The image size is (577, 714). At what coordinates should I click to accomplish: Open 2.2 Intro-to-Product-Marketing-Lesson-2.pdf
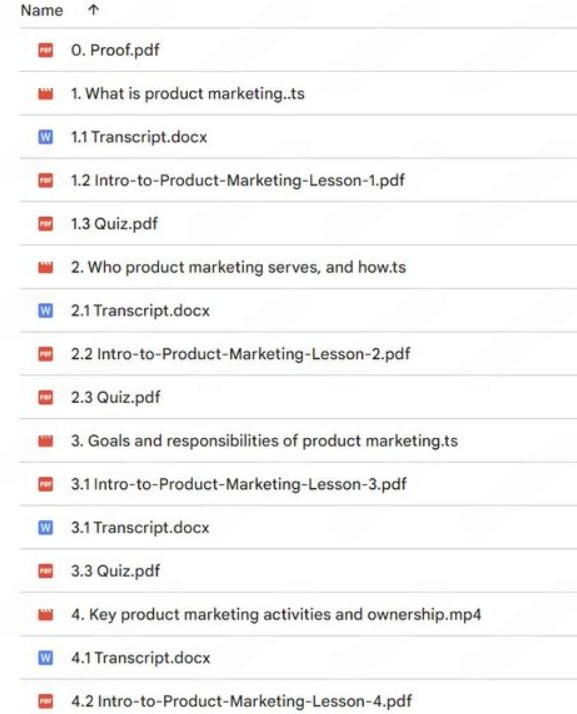pyautogui.click(x=240, y=354)
